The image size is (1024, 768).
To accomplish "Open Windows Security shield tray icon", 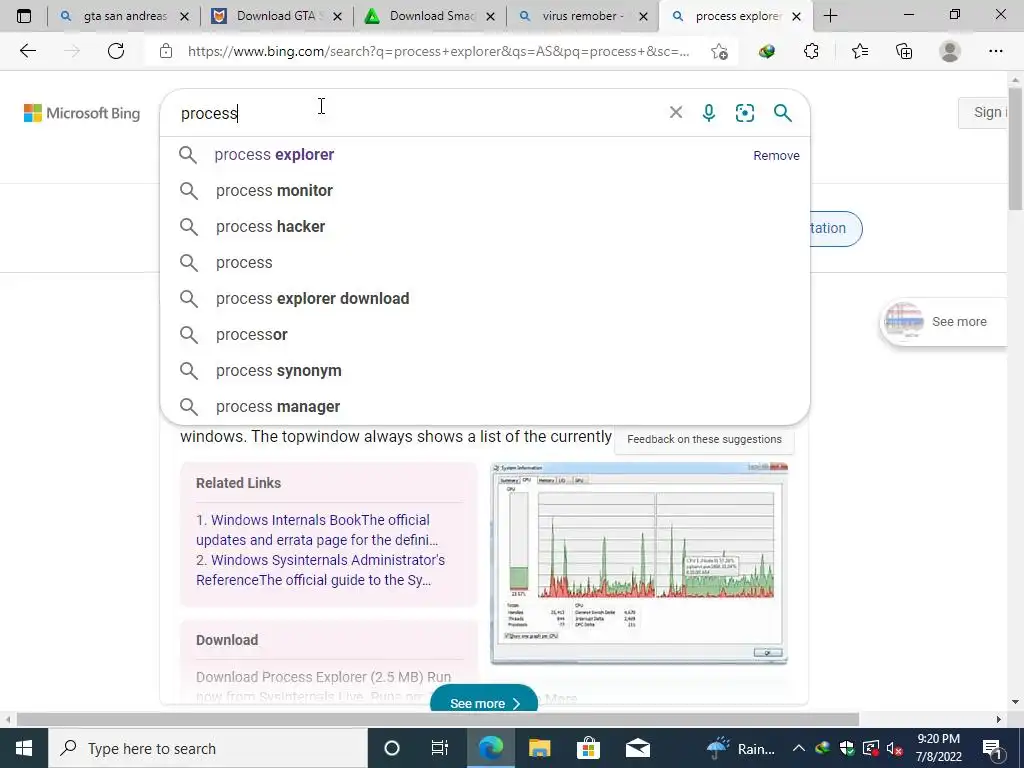I will pyautogui.click(x=847, y=748).
